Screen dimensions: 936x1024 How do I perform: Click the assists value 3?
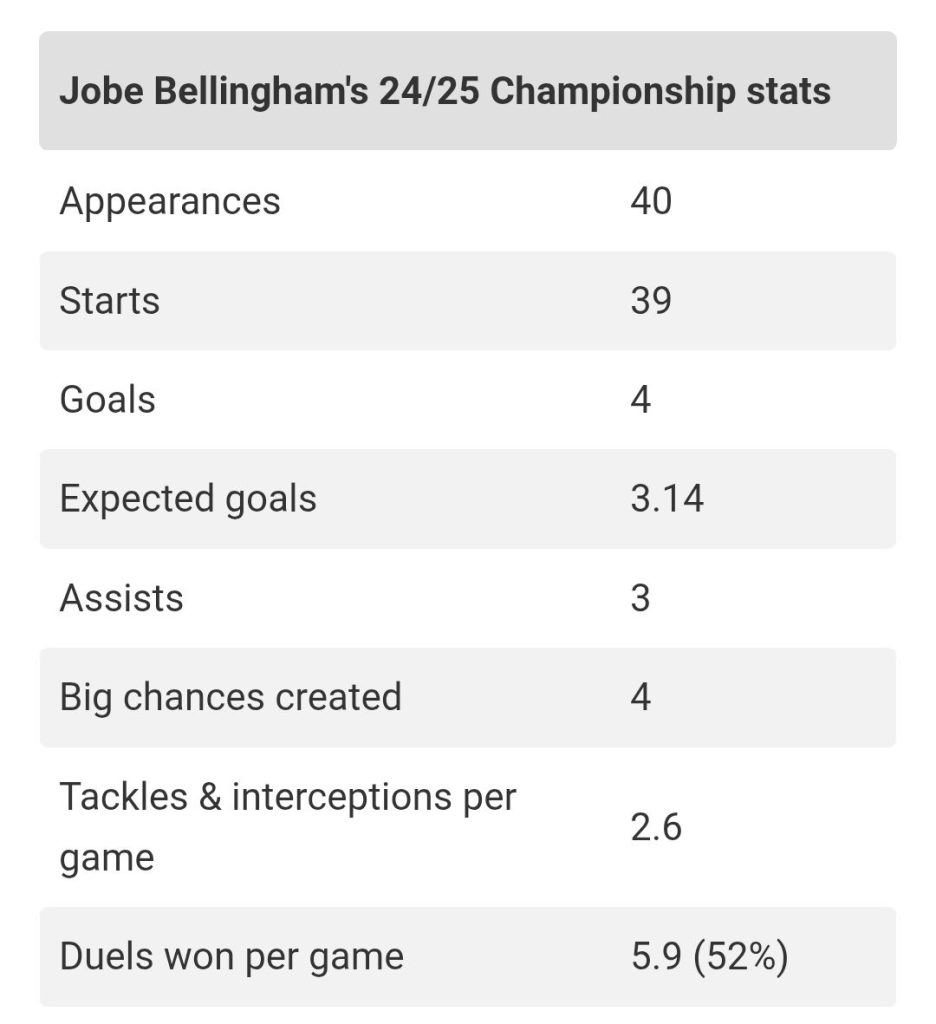tap(641, 598)
